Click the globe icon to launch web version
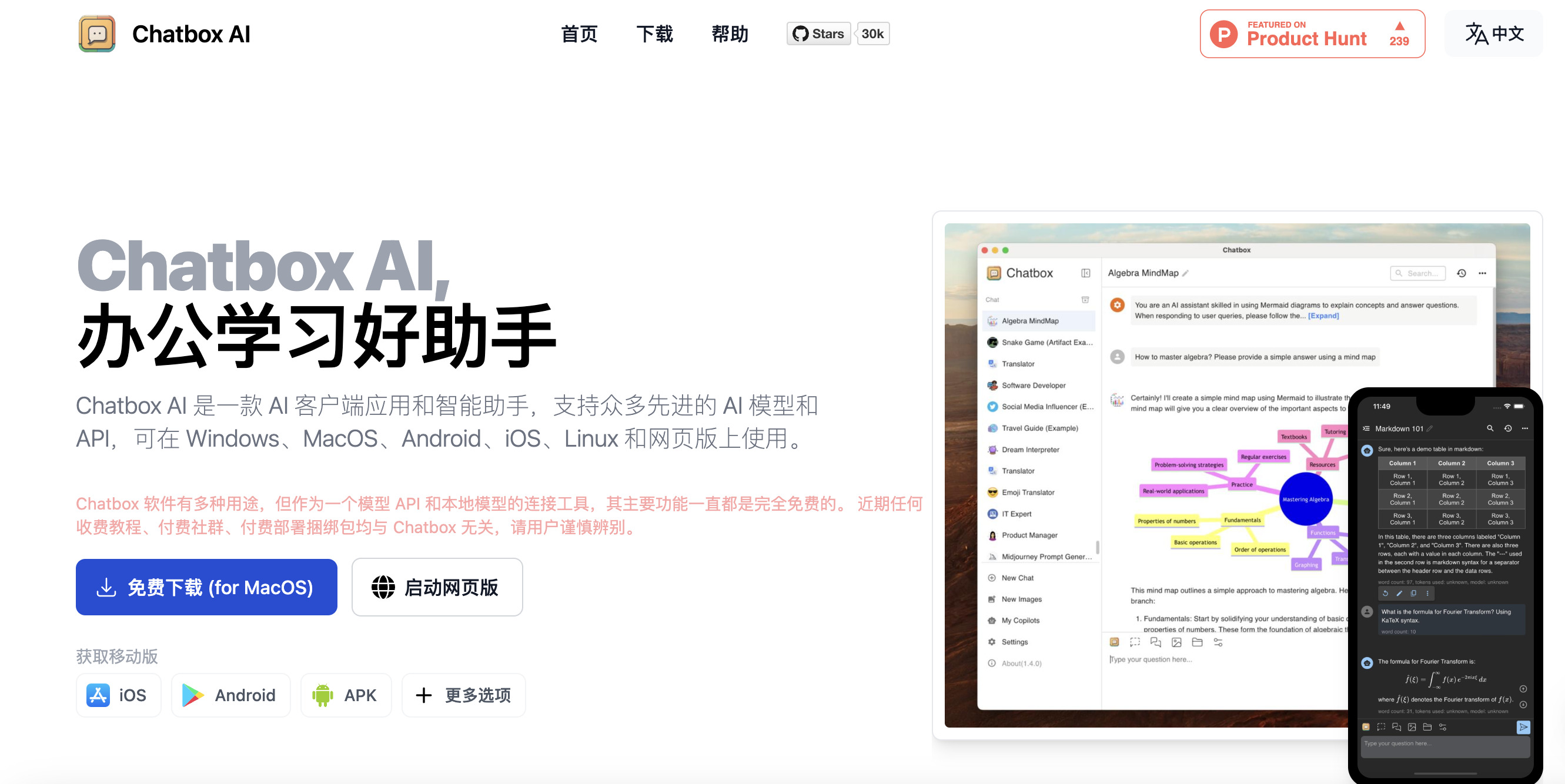This screenshot has height=784, width=1565. coord(383,587)
